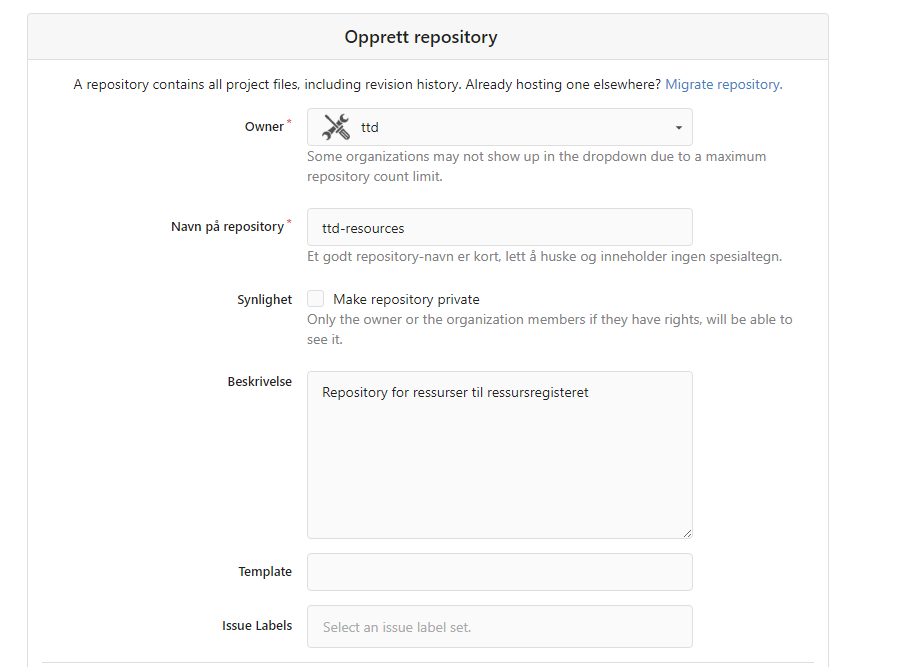The image size is (905, 667).
Task: Click the description textarea resize handle
Action: pos(687,533)
